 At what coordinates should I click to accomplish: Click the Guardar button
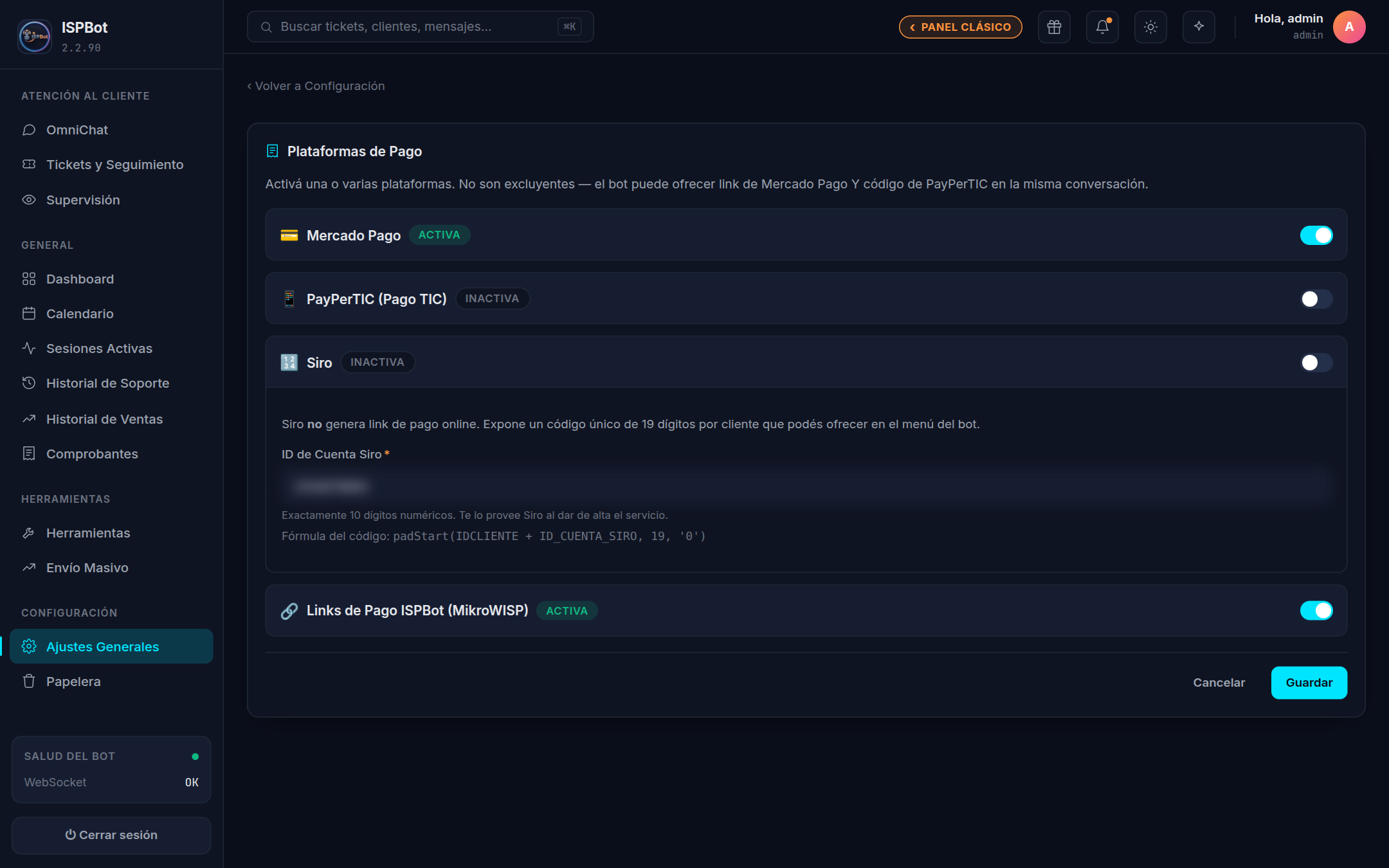click(1309, 683)
